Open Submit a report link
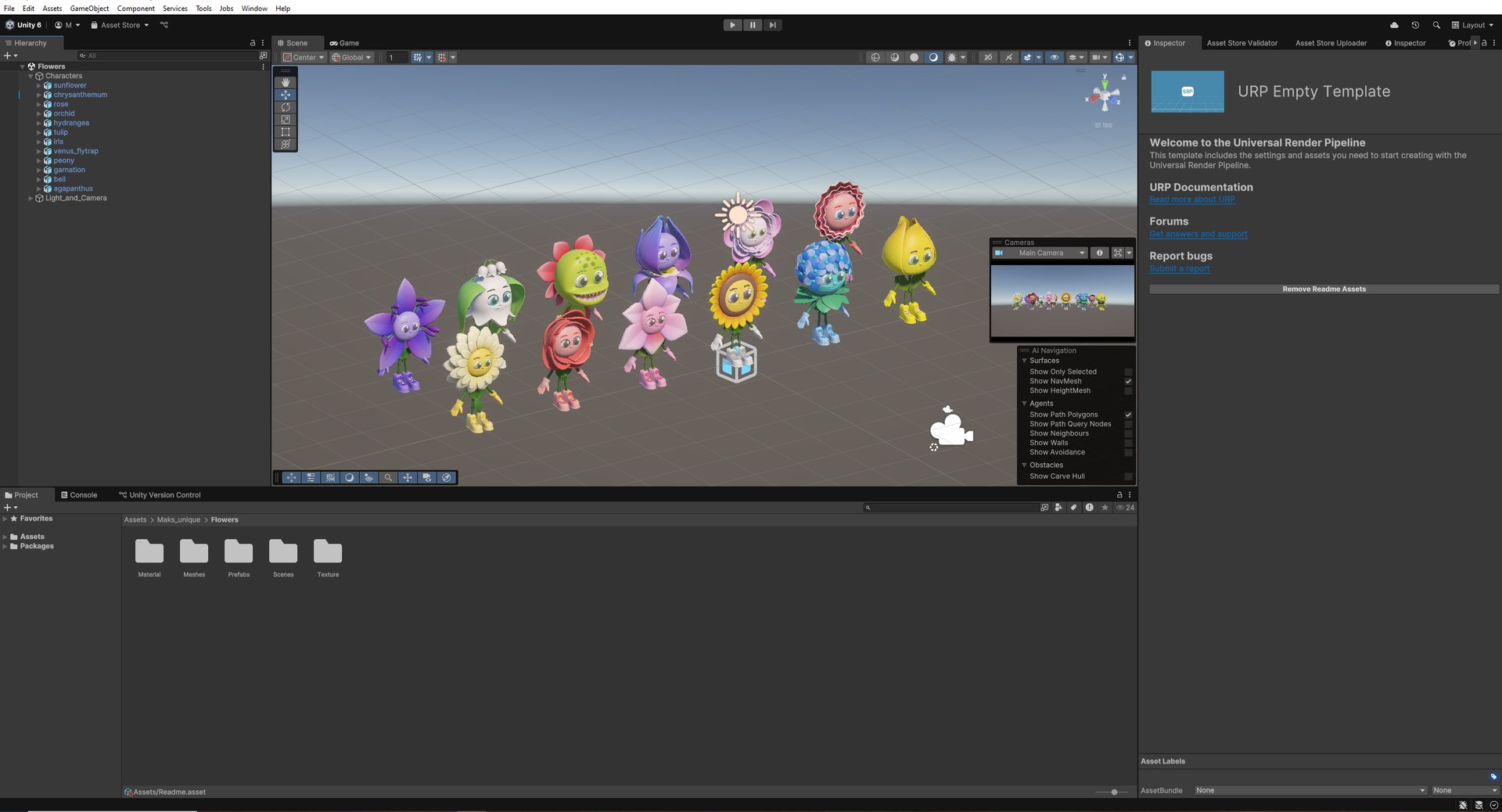 1180,268
